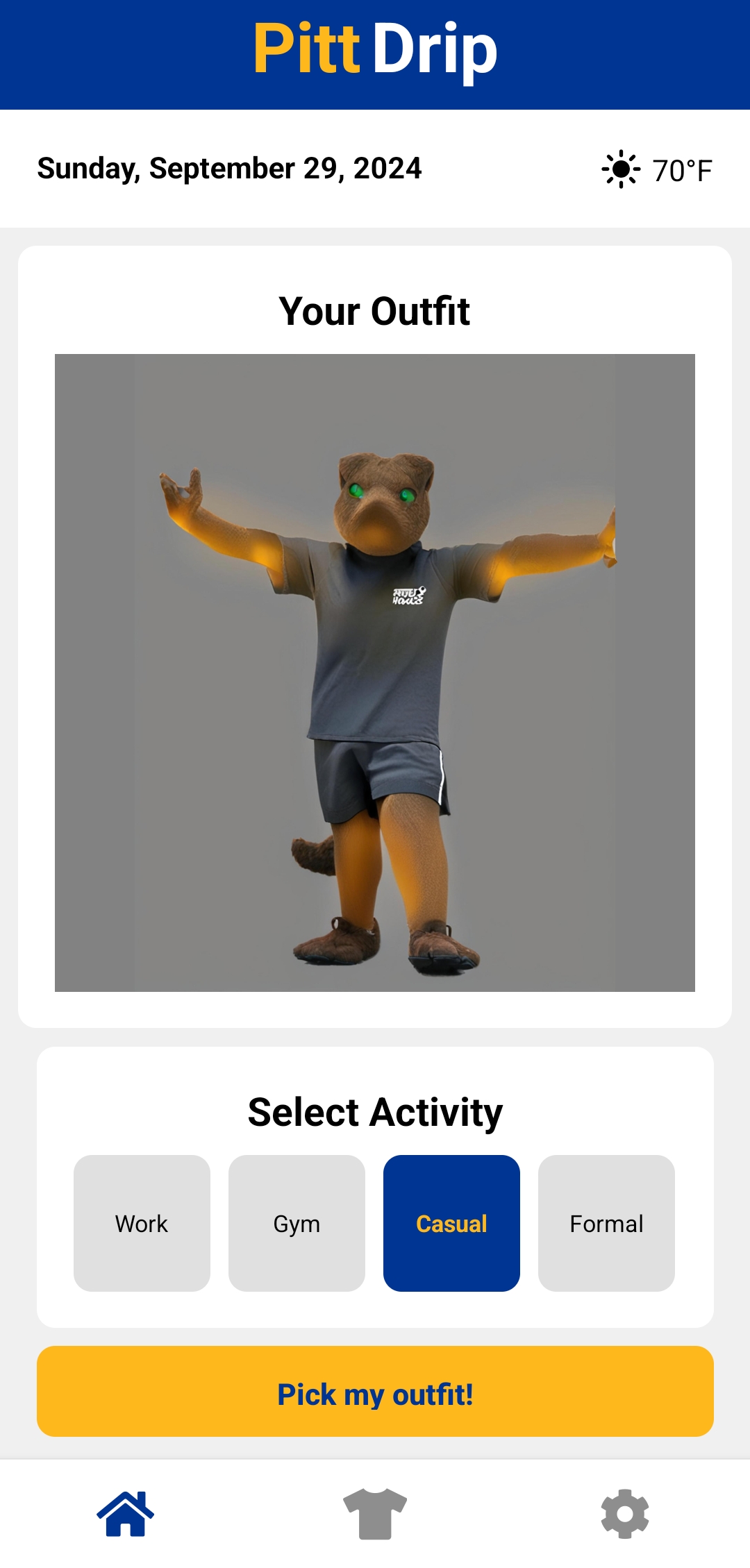This screenshot has height=1568, width=750.
Task: Tap the 70°F temperature reading
Action: pos(683,170)
